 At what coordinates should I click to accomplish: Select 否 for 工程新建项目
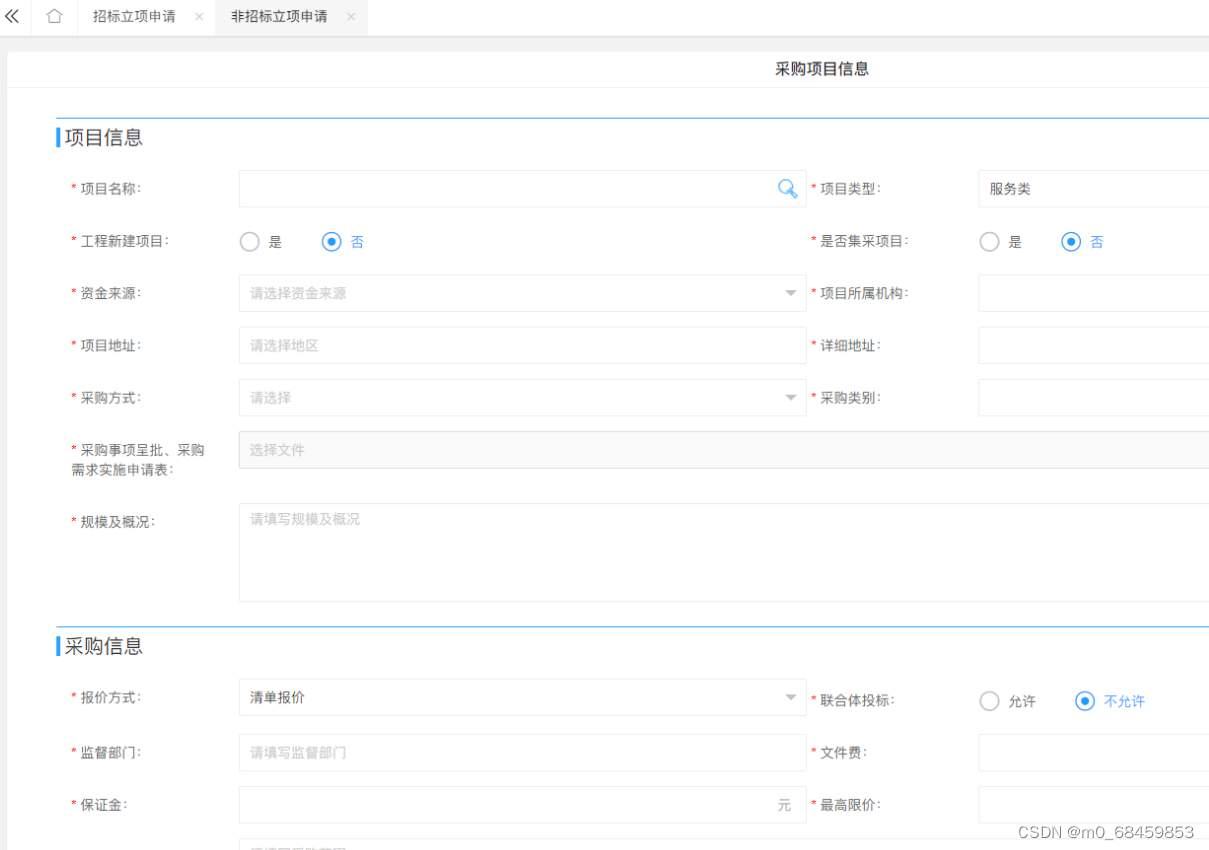pos(331,241)
